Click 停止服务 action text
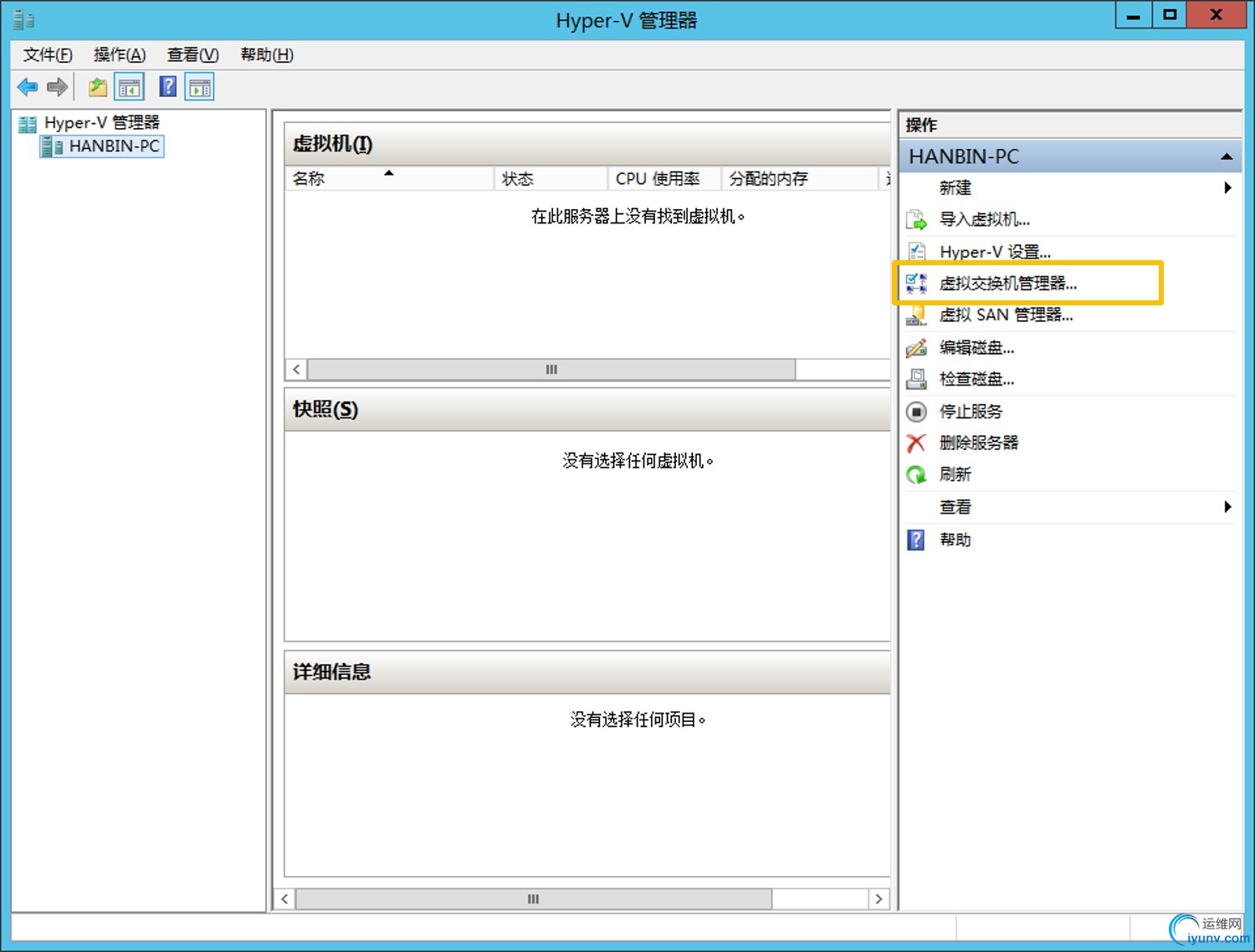This screenshot has width=1255, height=952. [971, 412]
